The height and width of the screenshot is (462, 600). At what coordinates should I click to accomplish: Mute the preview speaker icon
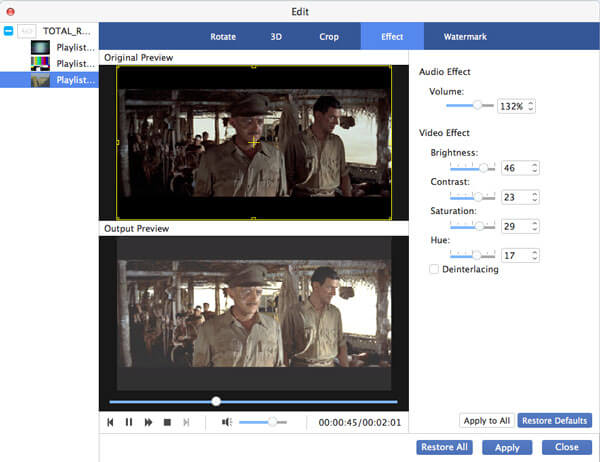click(227, 422)
